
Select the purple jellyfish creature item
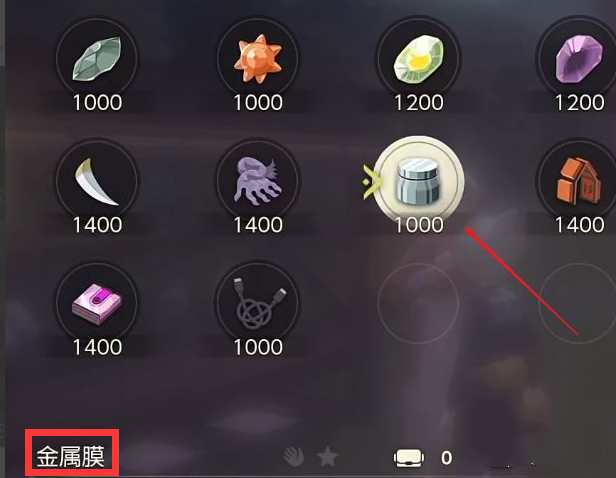coord(258,181)
